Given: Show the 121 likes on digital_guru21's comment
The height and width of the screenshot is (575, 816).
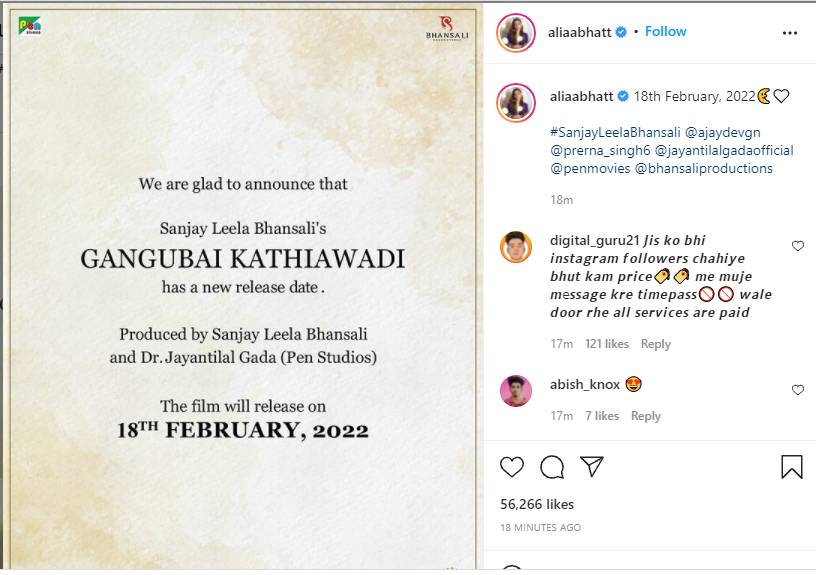Looking at the screenshot, I should [606, 344].
